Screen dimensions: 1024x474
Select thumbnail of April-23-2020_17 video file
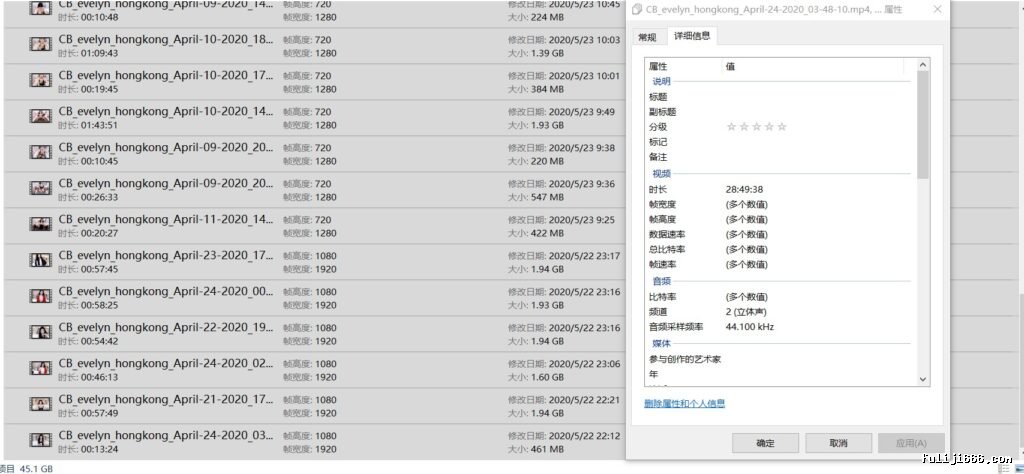click(x=40, y=260)
